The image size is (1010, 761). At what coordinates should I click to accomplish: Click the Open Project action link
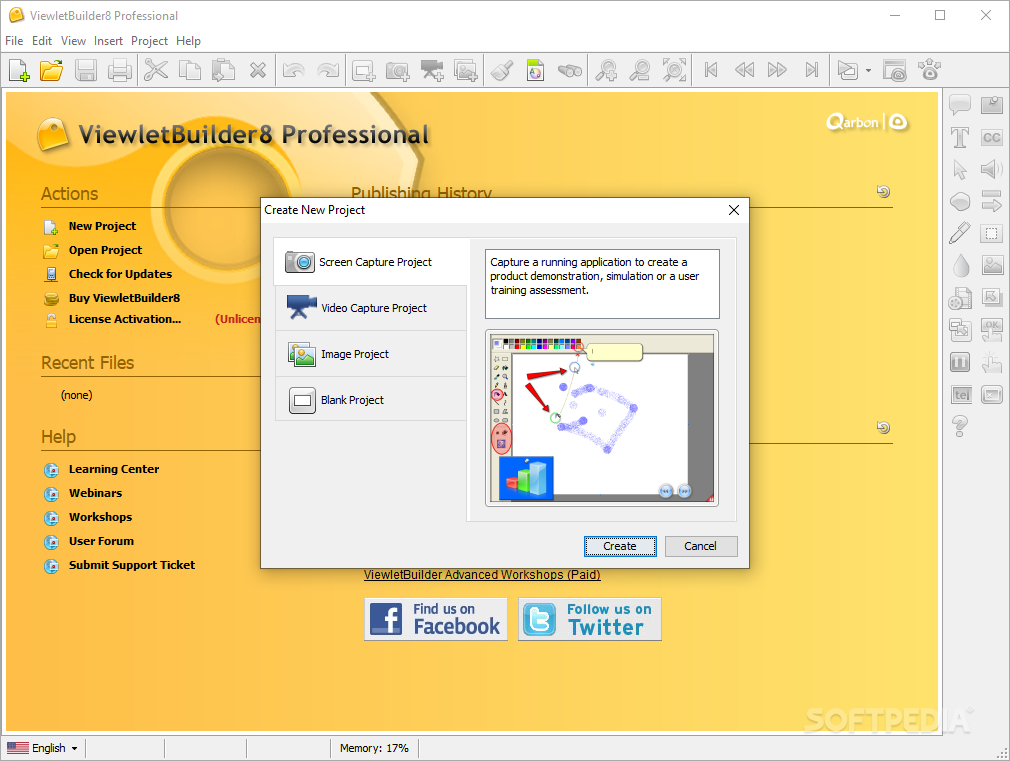point(106,250)
